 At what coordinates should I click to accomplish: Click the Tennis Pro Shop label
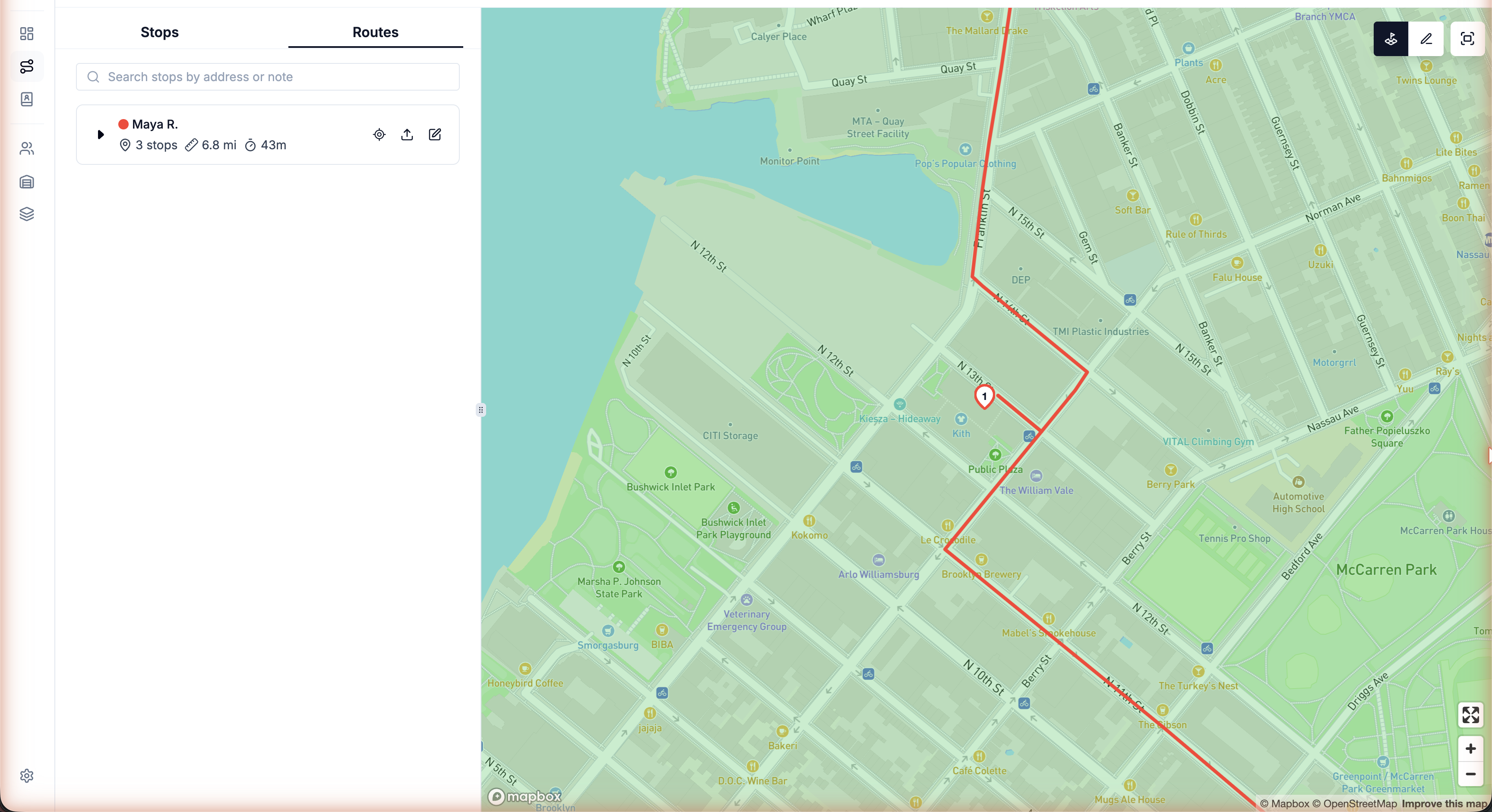[1234, 538]
